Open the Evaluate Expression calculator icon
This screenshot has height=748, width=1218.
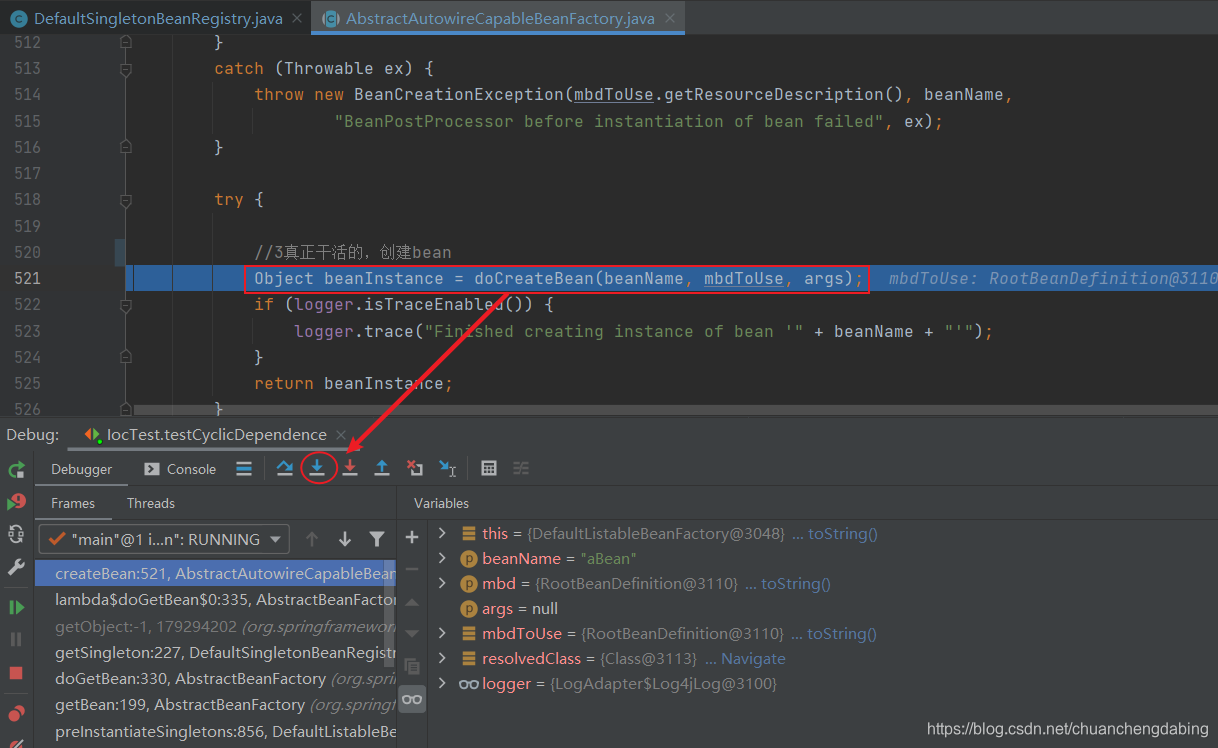(489, 468)
